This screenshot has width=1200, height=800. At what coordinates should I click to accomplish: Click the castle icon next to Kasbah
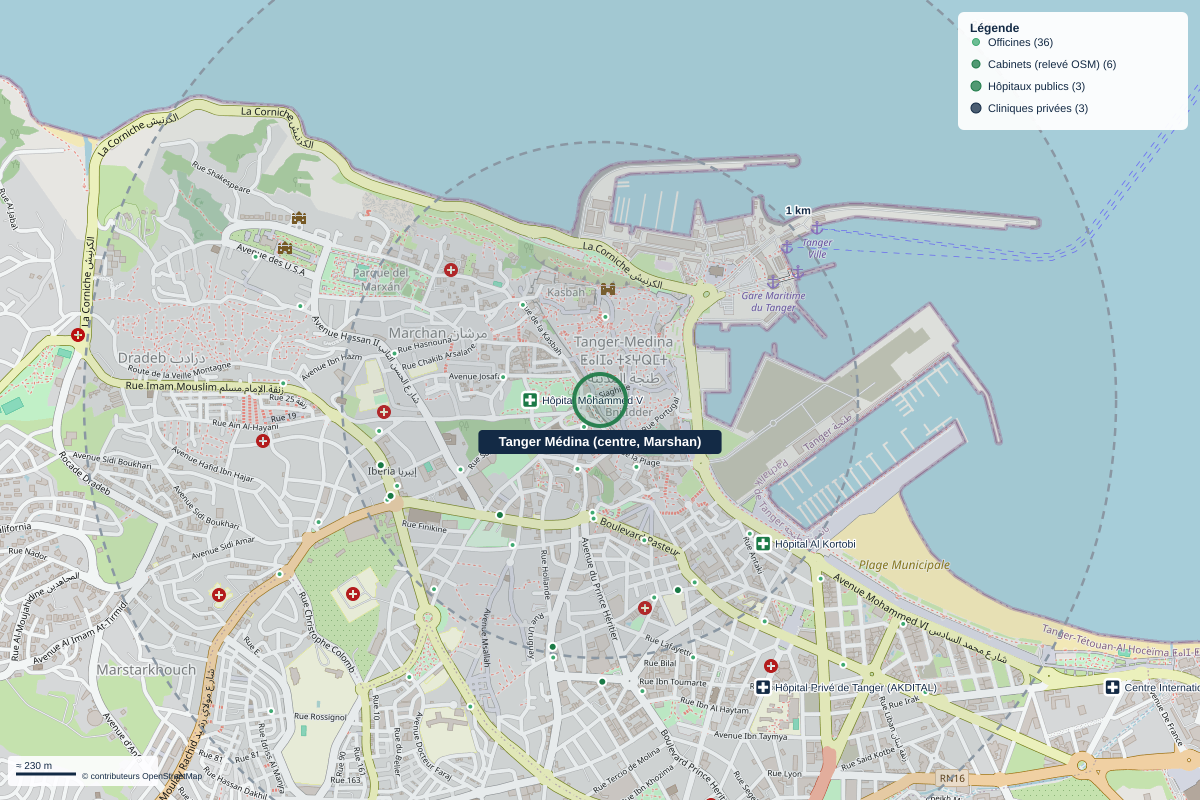(x=608, y=289)
